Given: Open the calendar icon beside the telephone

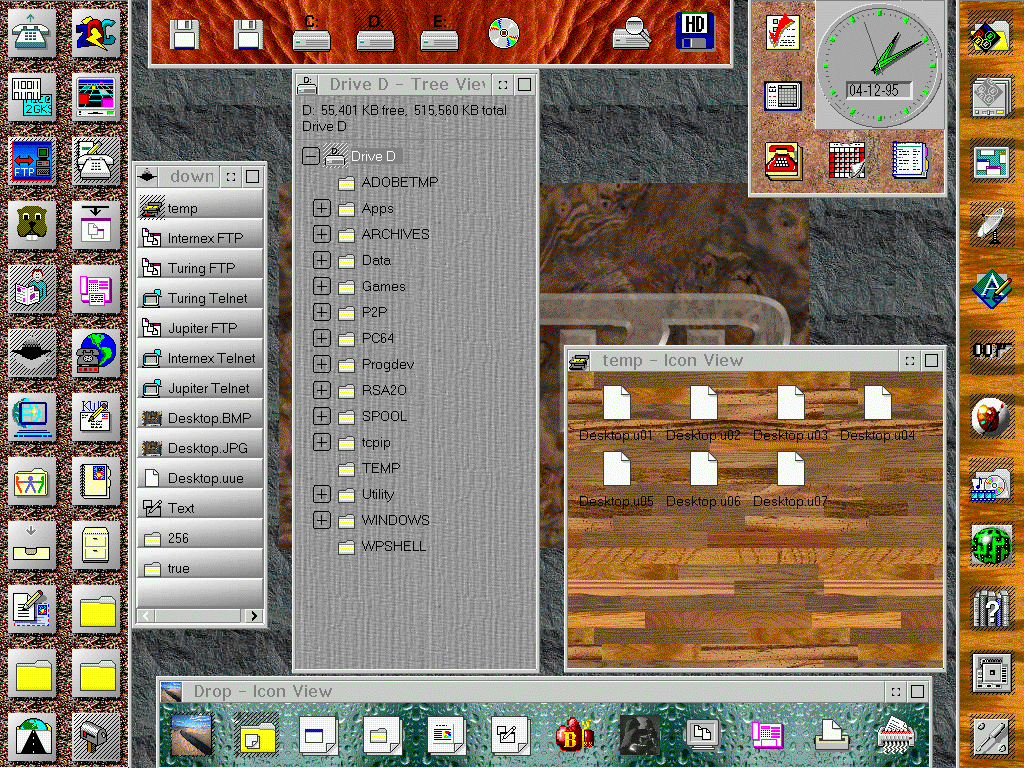Looking at the screenshot, I should [847, 160].
